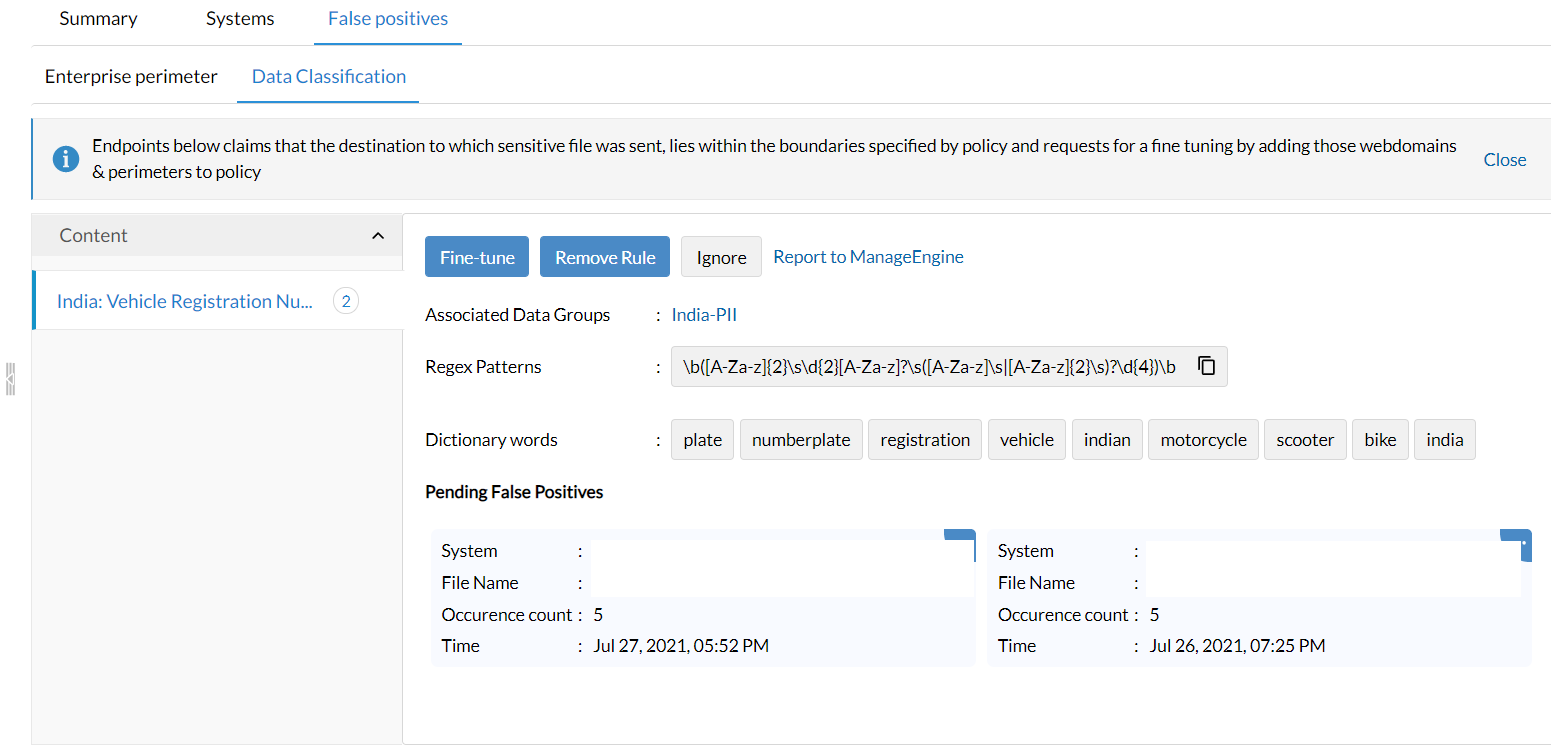Screen dimensions: 1551x745
Task: Select the Enterprise perimeter sub-tab
Action: [x=131, y=77]
